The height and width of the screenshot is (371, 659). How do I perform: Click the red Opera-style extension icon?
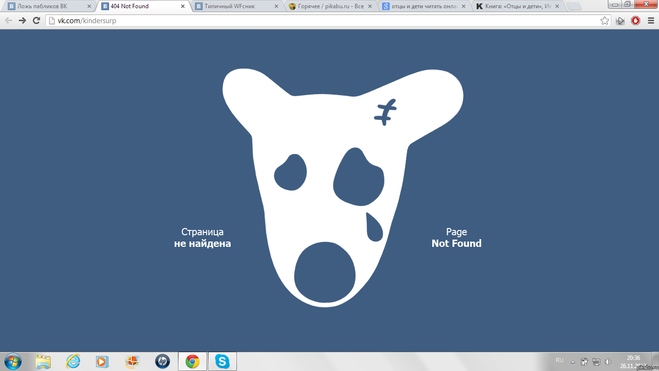pyautogui.click(x=635, y=20)
